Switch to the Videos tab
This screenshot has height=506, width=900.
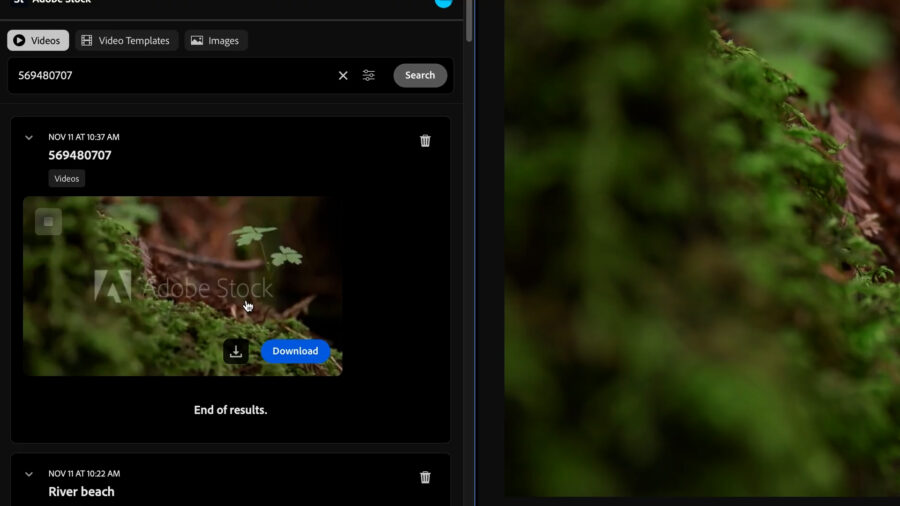click(38, 41)
